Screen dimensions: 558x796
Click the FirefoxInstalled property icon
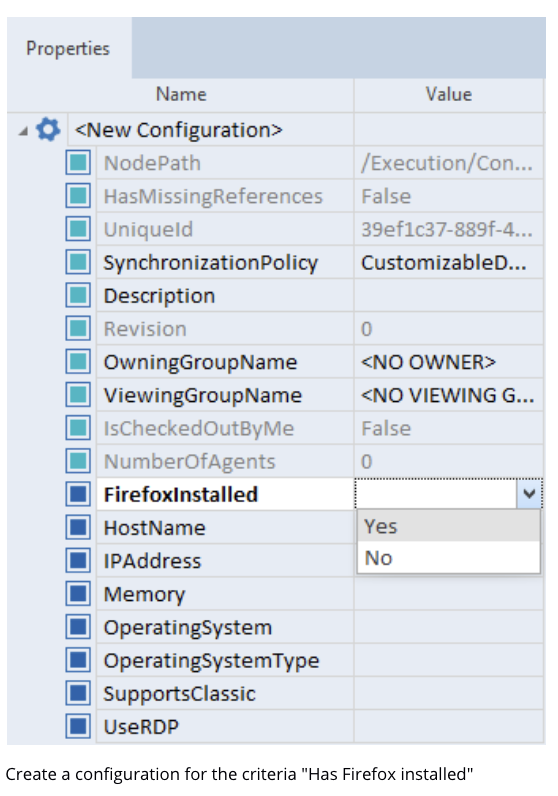point(78,494)
